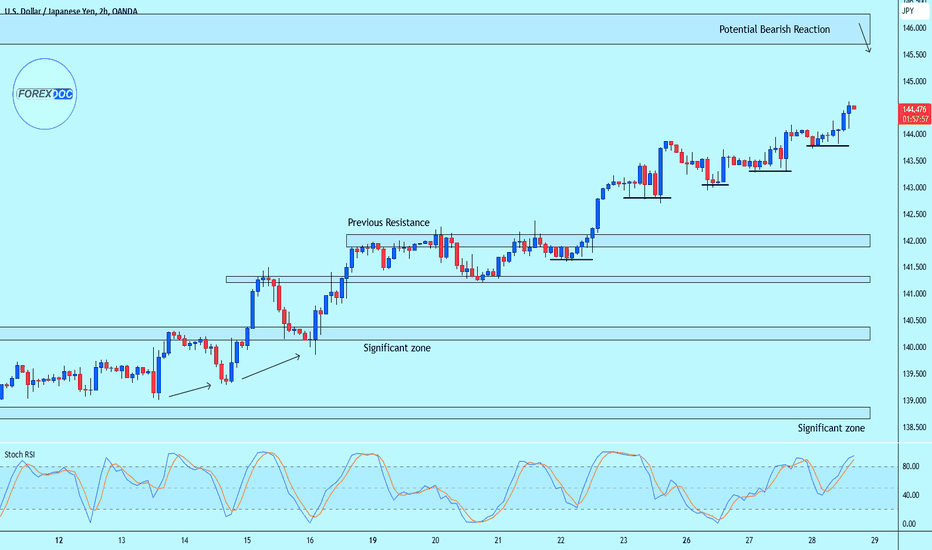Select date 14 on the time axis
This screenshot has width=932, height=550.
coord(184,540)
